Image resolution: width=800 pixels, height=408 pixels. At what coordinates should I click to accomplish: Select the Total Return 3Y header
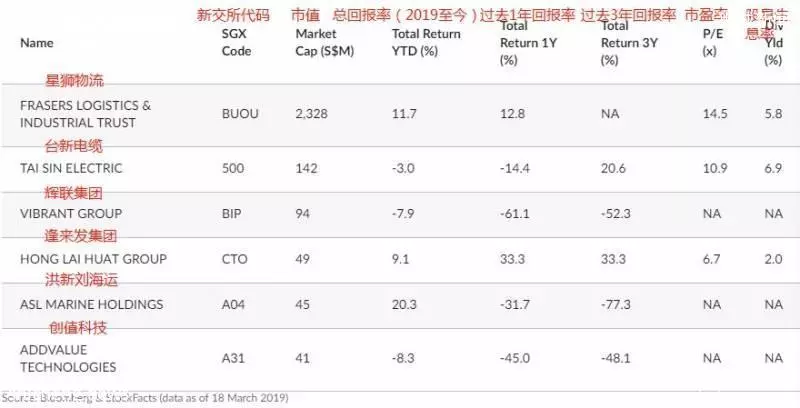click(x=629, y=43)
